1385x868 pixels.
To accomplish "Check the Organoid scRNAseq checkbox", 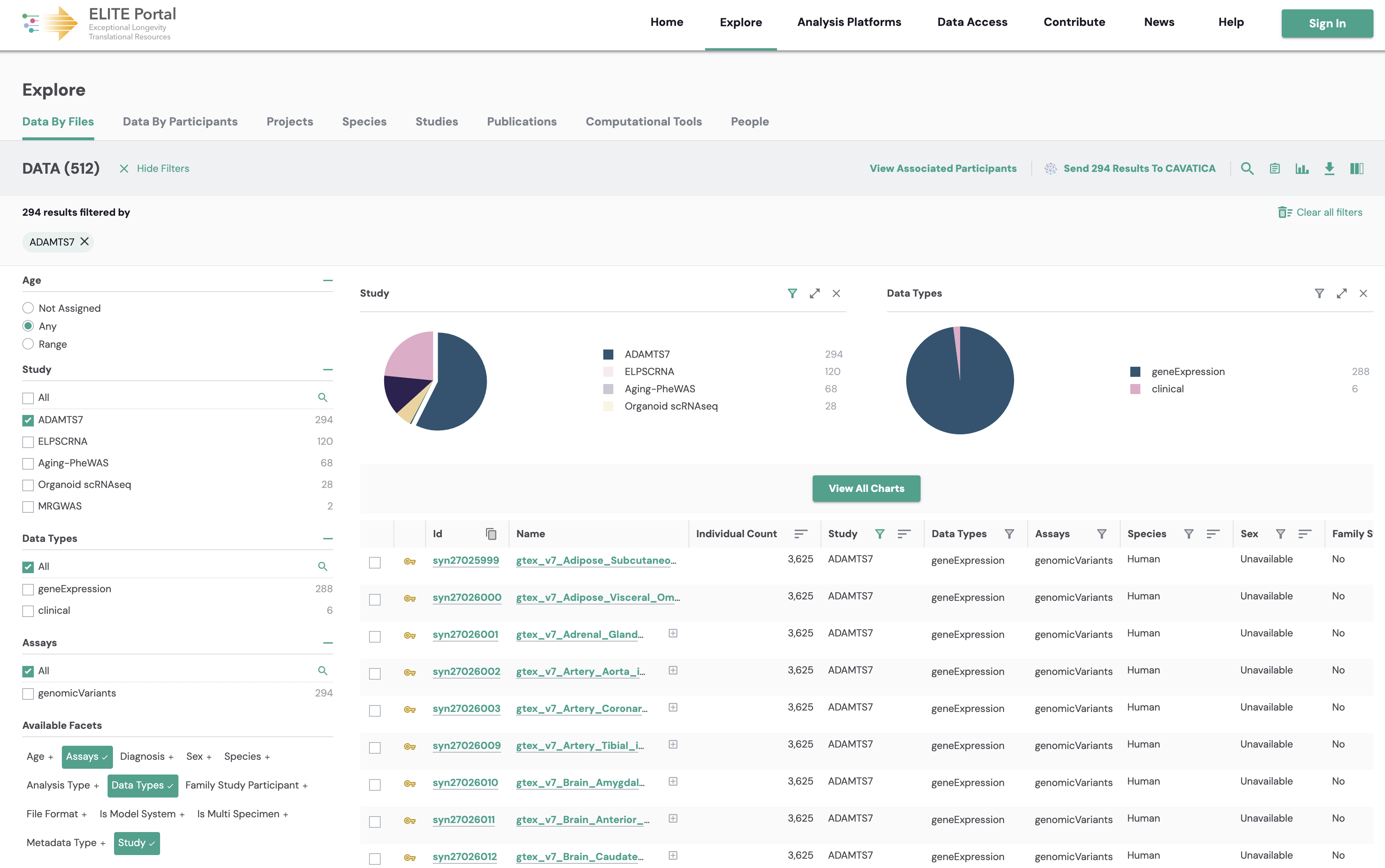I will (28, 485).
